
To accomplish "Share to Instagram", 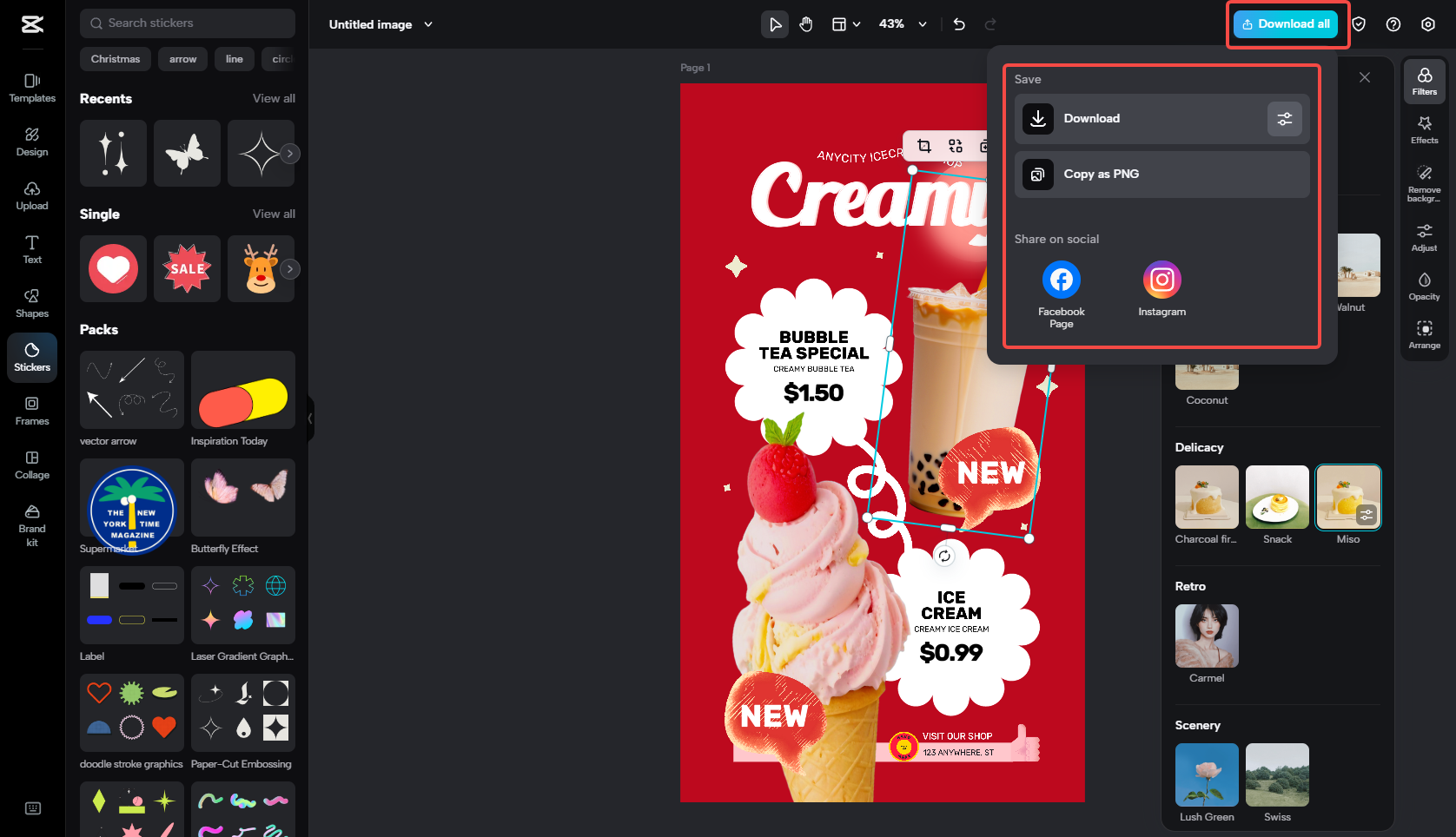I will click(x=1162, y=289).
